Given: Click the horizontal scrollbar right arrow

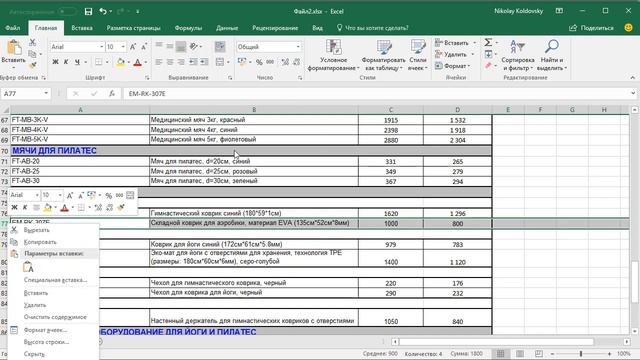Looking at the screenshot, I should pos(627,341).
